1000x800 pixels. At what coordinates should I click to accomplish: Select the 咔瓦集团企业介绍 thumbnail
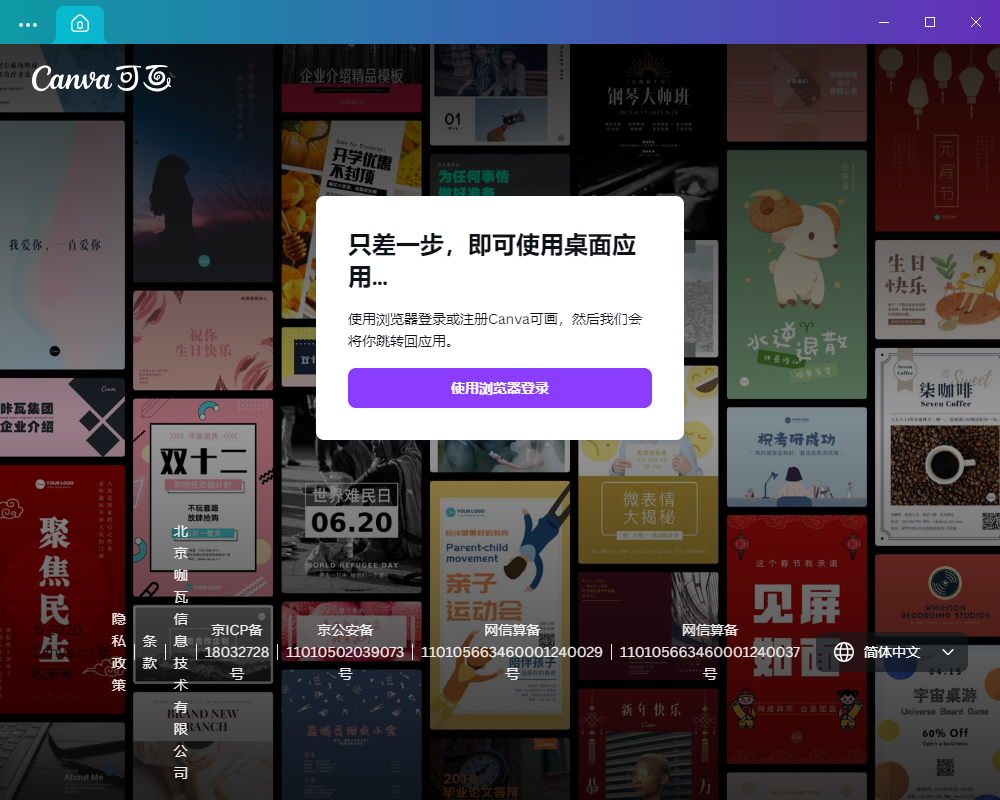(62, 417)
